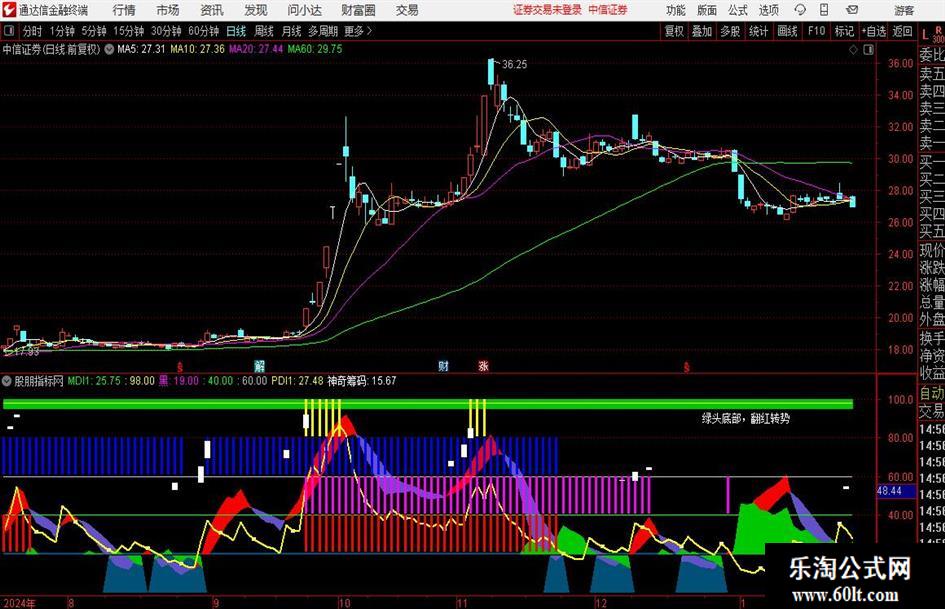
Task: Click the 多股 multi-stock button
Action: 730,31
